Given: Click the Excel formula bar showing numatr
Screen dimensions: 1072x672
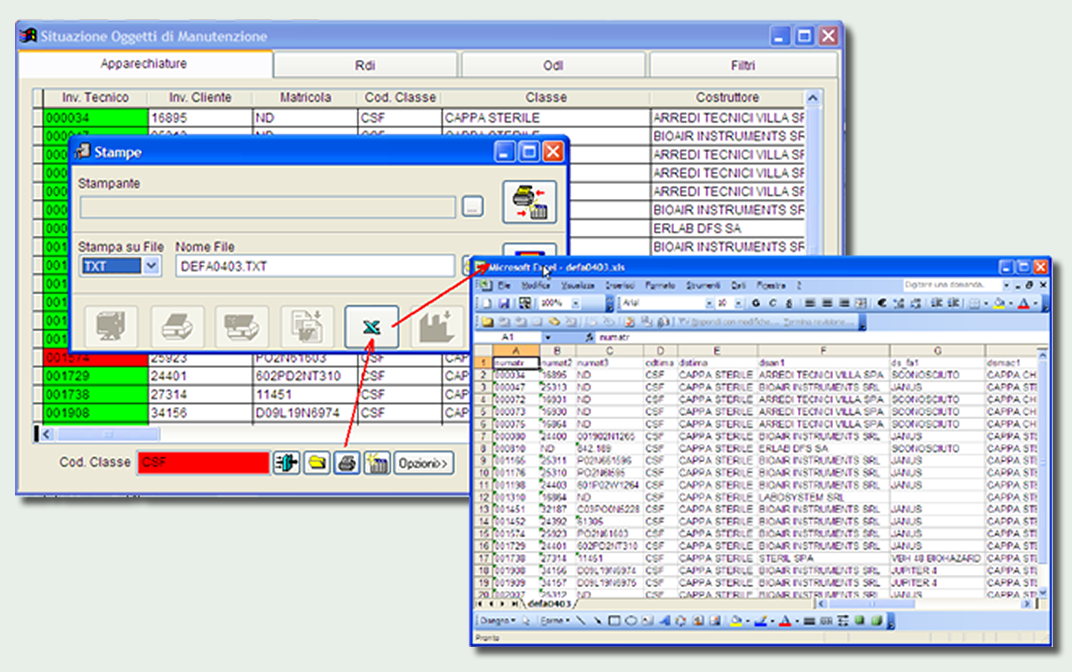Looking at the screenshot, I should coord(820,337).
